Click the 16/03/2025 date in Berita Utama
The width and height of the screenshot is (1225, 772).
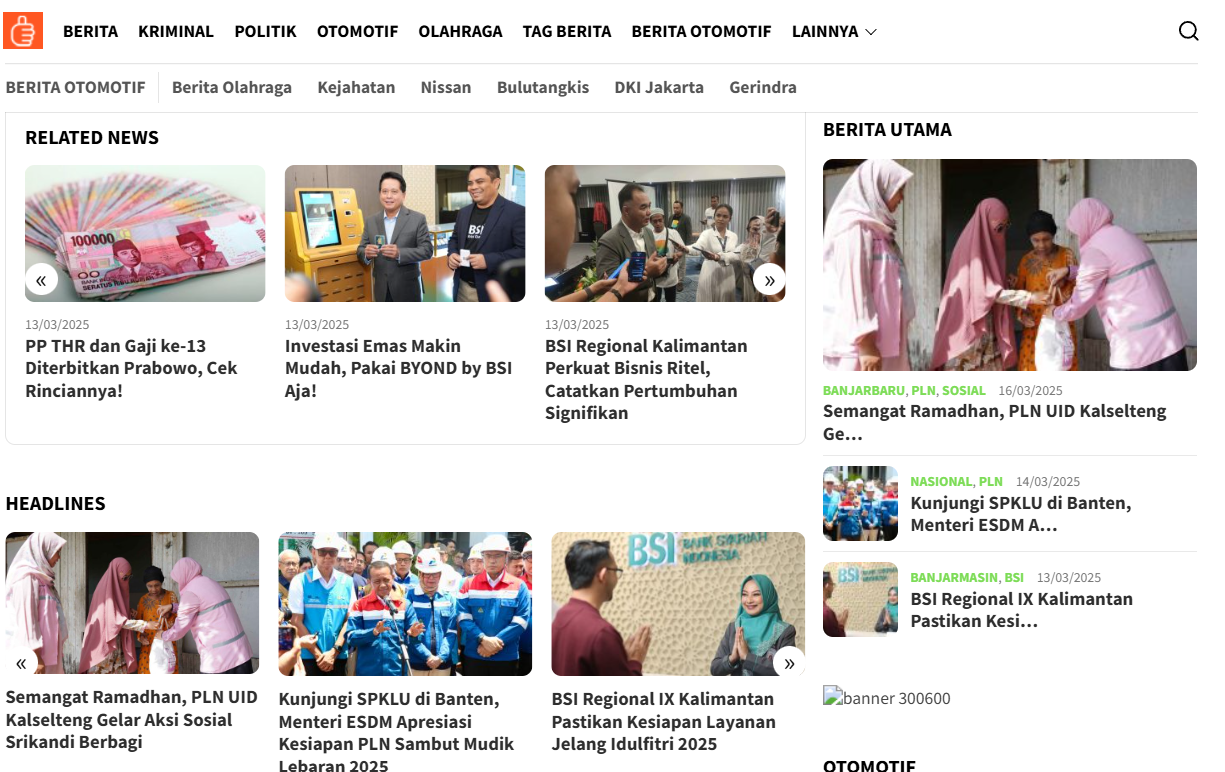(x=1030, y=390)
